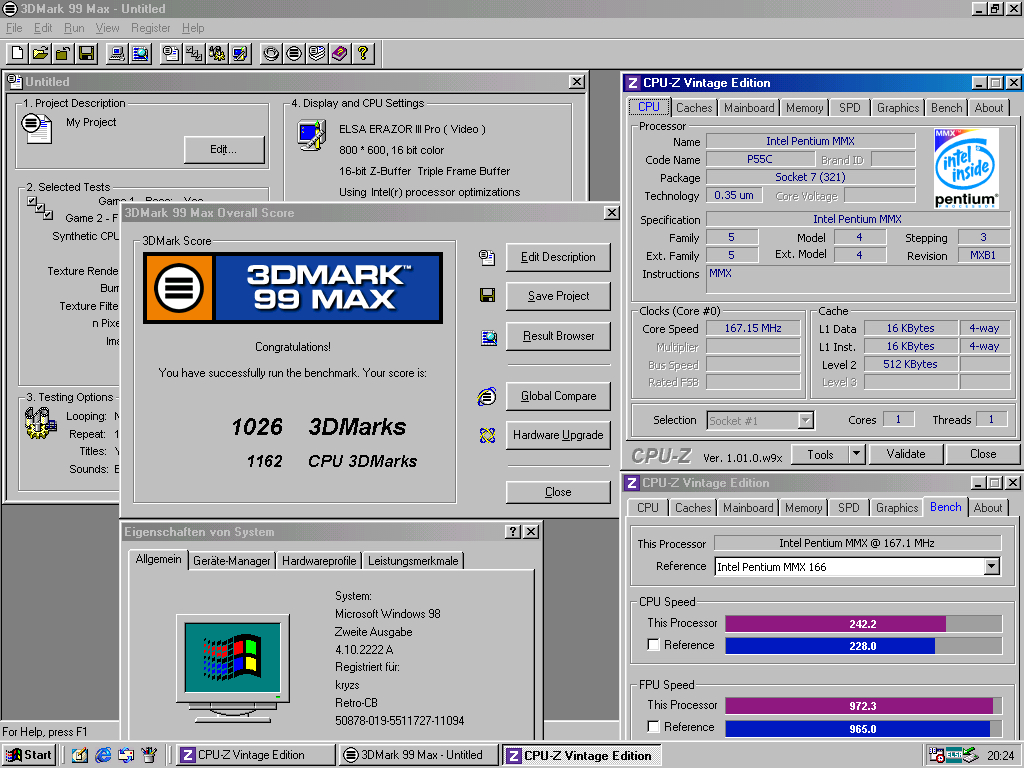Click the Save Project button

[558, 296]
